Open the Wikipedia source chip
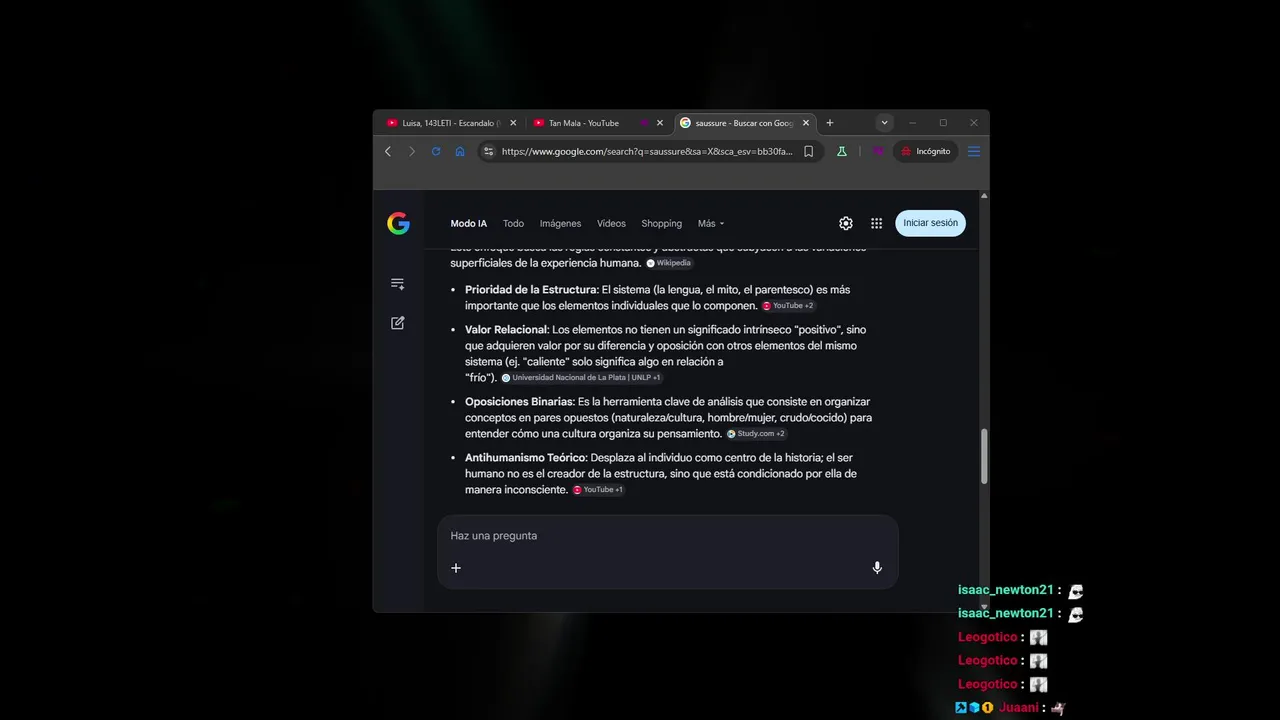 [x=669, y=263]
